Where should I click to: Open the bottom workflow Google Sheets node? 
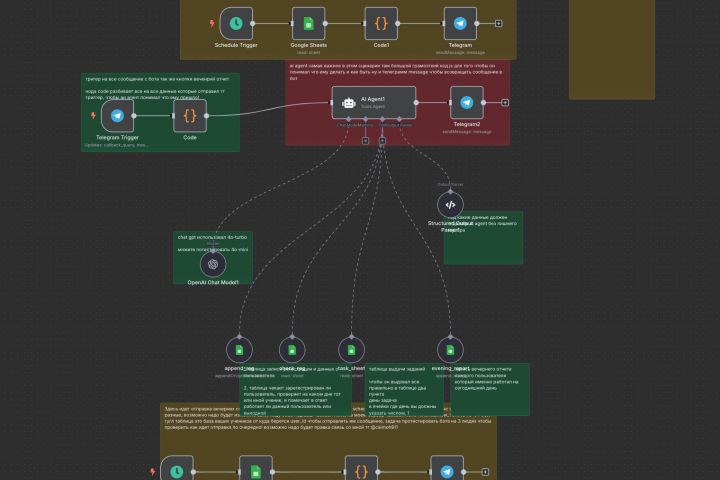[x=256, y=469]
